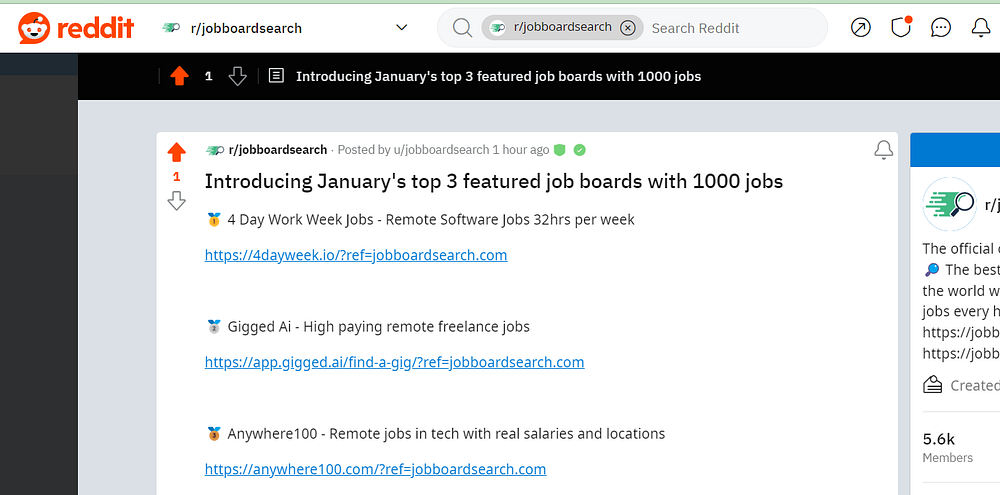Toggle downvote arrow in the black title bar
Viewport: 1000px width, 495px height.
click(x=237, y=76)
